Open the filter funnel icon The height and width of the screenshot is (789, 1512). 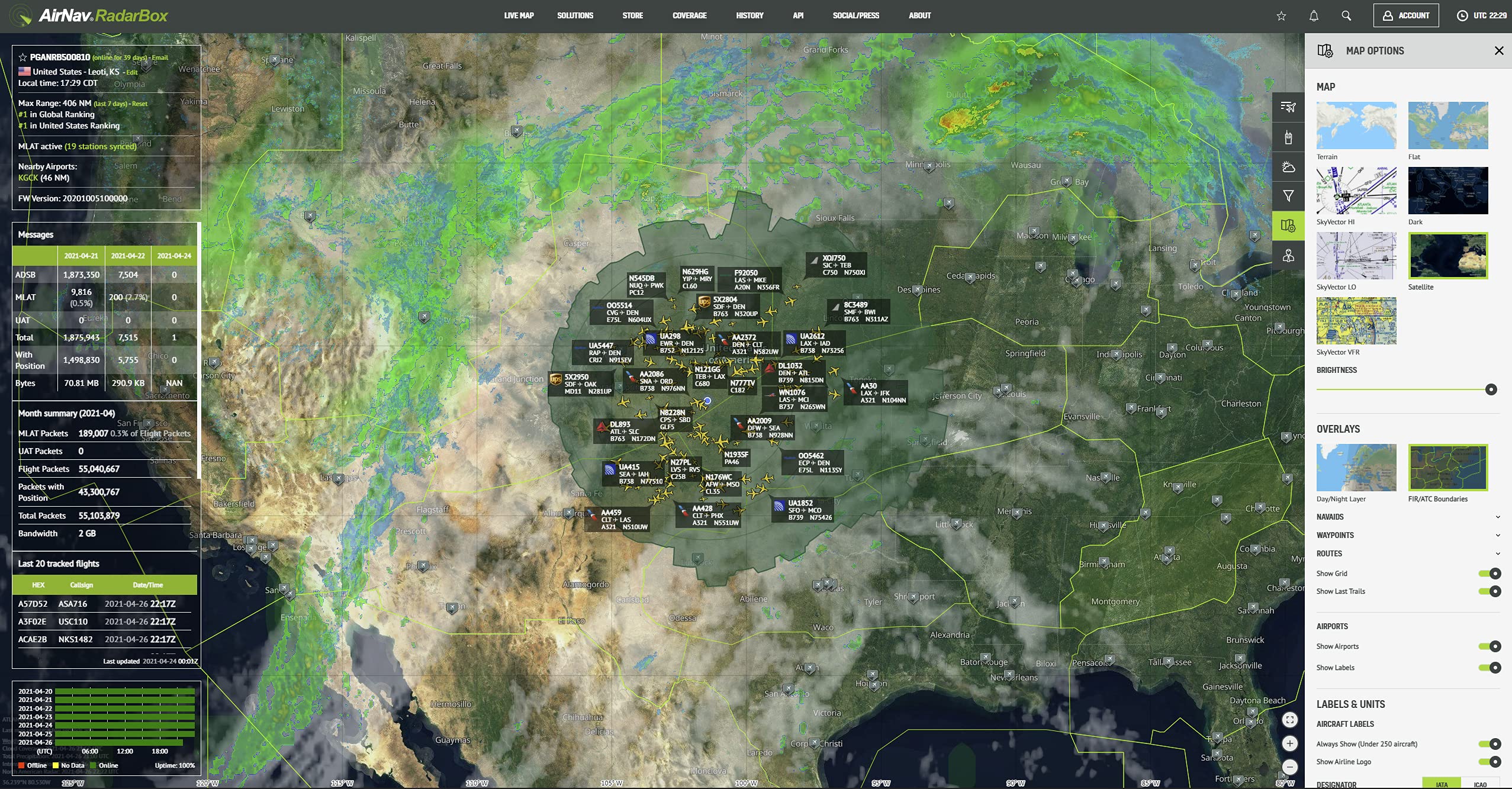click(x=1288, y=196)
